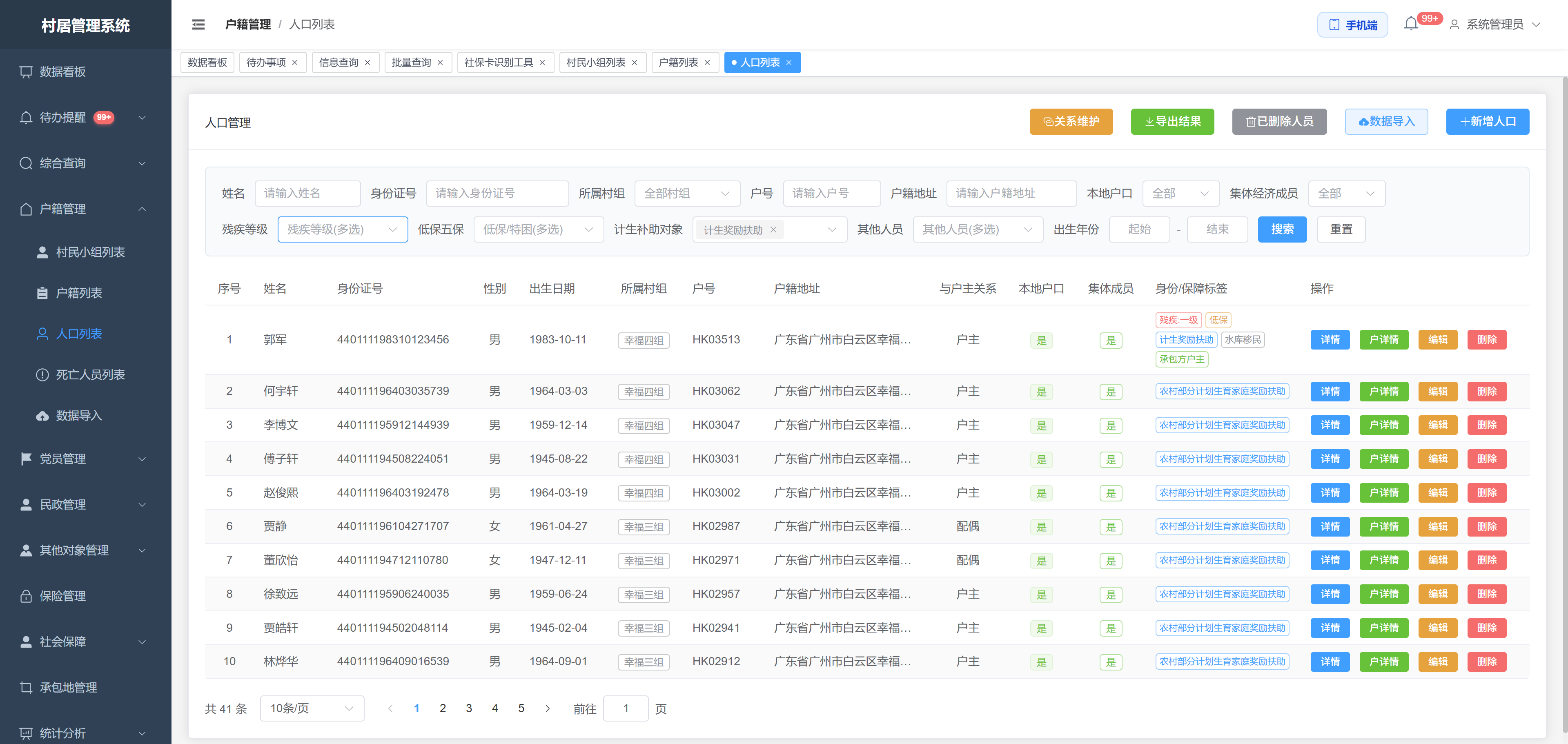This screenshot has width=1568, height=744.
Task: Expand the 党员管理 sidebar menu
Action: point(86,459)
